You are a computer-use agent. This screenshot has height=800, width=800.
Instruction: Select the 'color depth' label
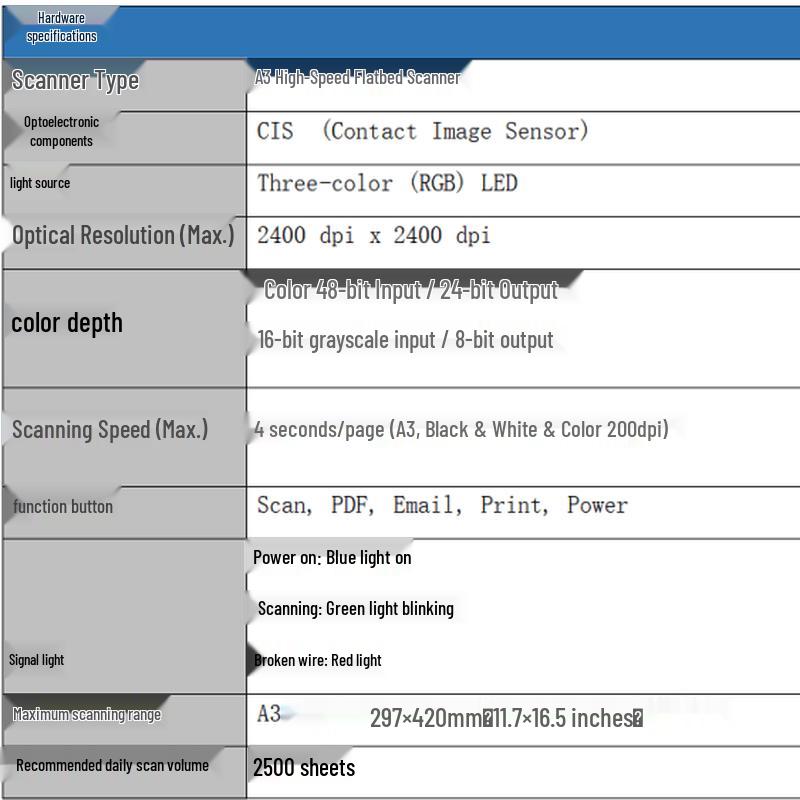click(67, 323)
